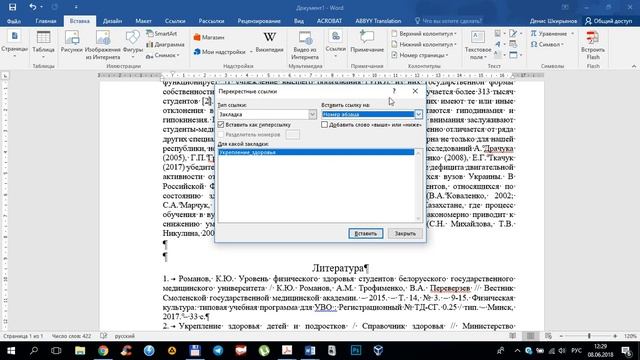
Task: Click the Закрыть button in the dialog
Action: (x=405, y=233)
